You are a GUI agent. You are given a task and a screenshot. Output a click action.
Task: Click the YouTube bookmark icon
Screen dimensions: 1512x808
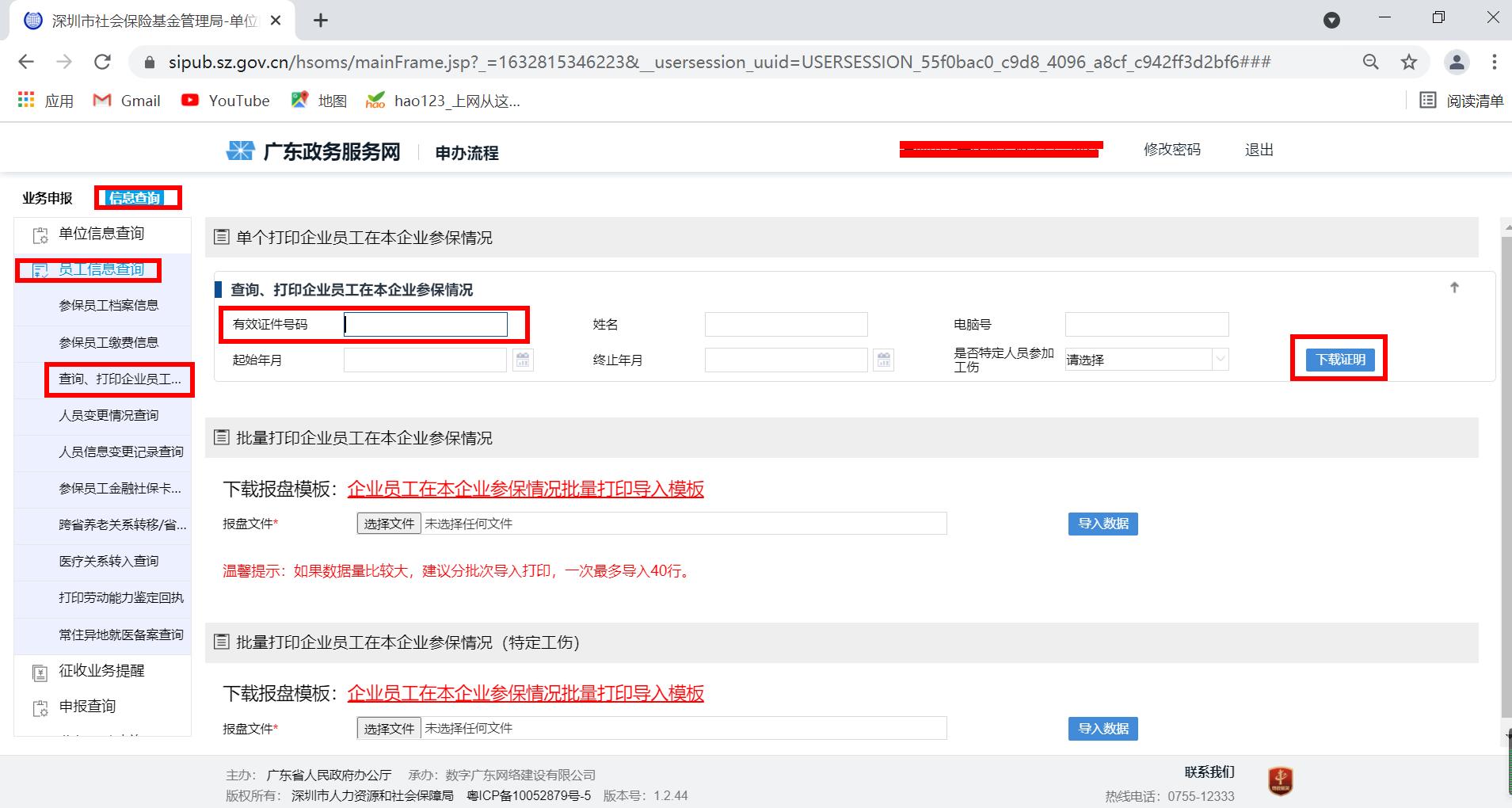click(189, 100)
